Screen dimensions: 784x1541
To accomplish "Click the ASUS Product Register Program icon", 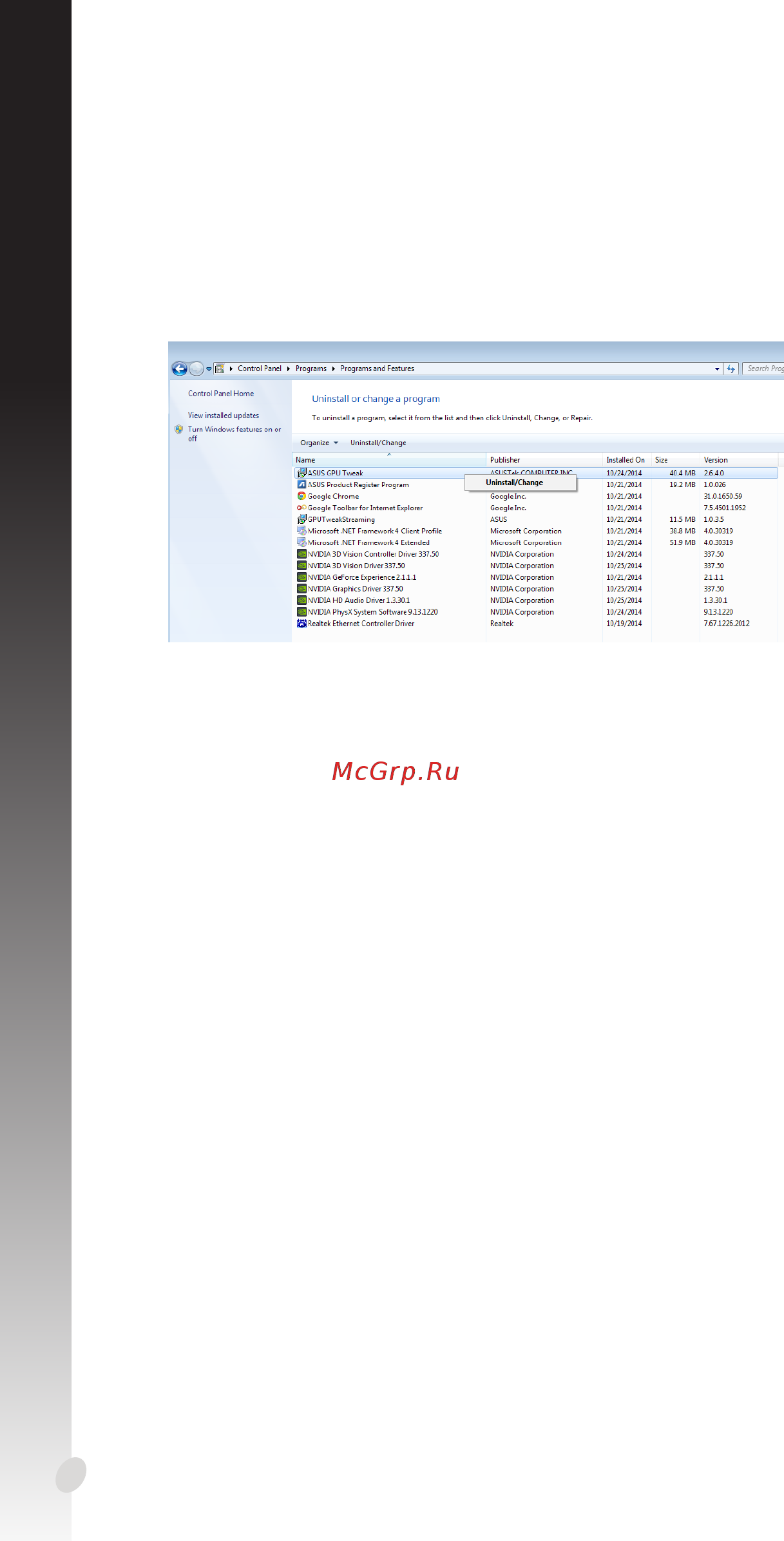I will pos(301,484).
